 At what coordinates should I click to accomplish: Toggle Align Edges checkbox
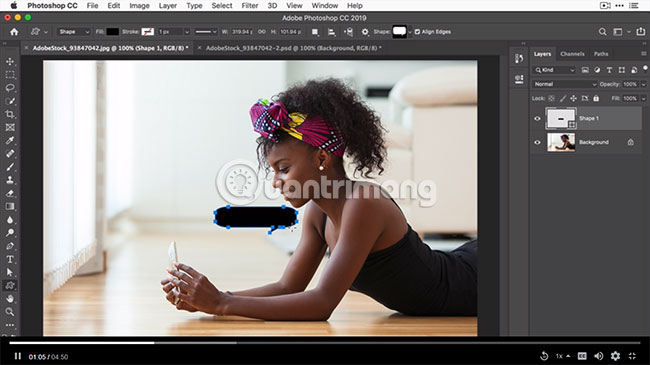pyautogui.click(x=417, y=32)
